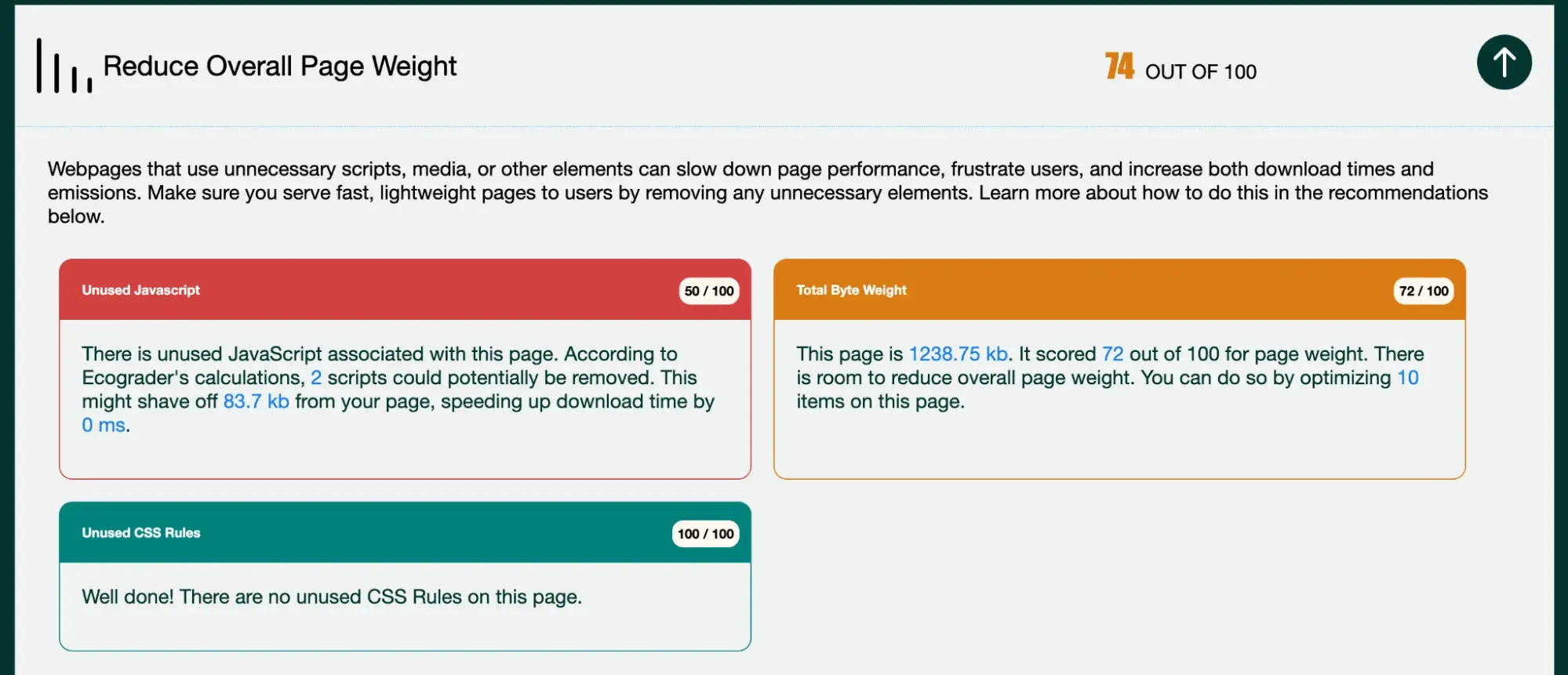Viewport: 1568px width, 675px height.
Task: Click the blue '72' score in text
Action: click(x=1112, y=354)
